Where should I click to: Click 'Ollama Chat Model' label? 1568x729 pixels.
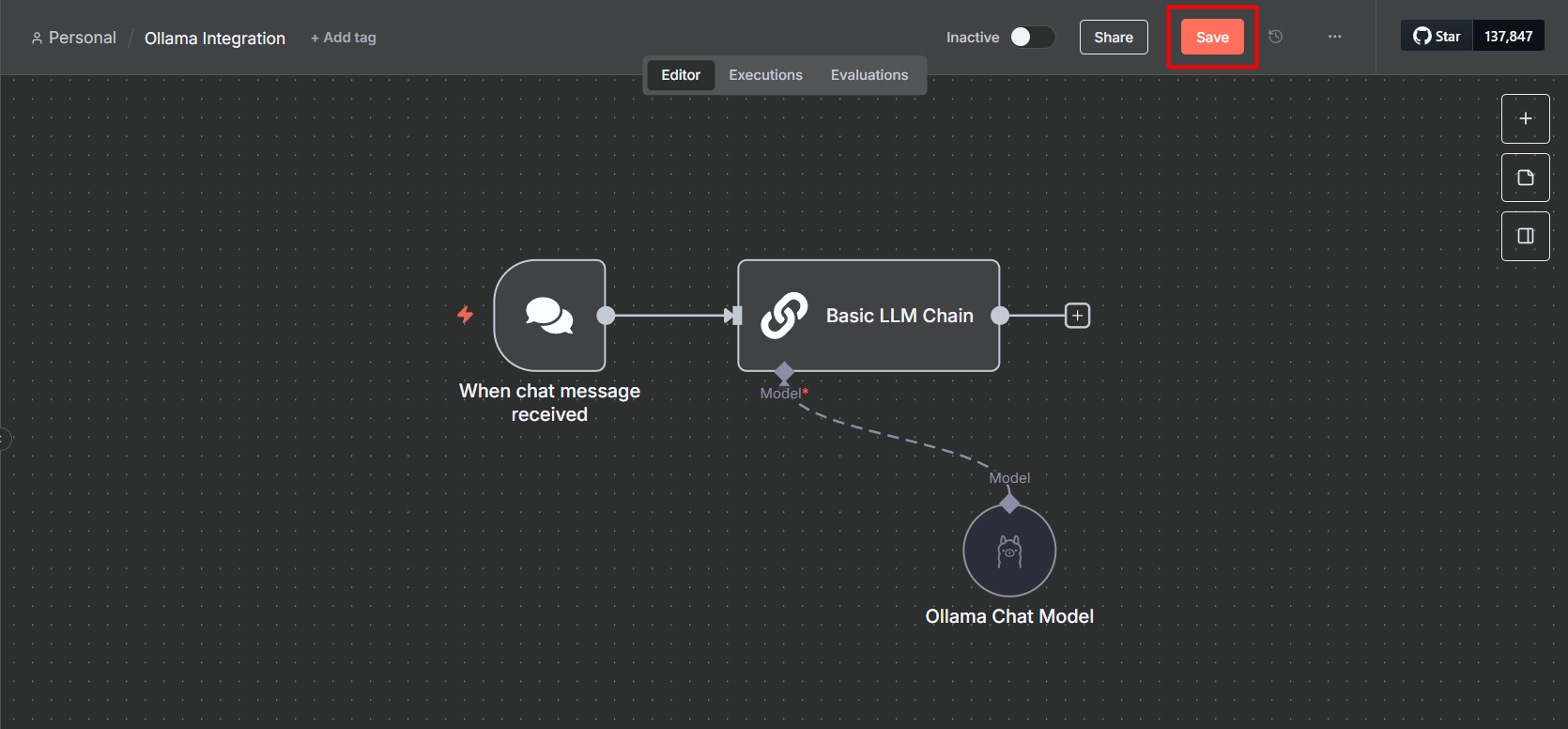[x=1009, y=616]
